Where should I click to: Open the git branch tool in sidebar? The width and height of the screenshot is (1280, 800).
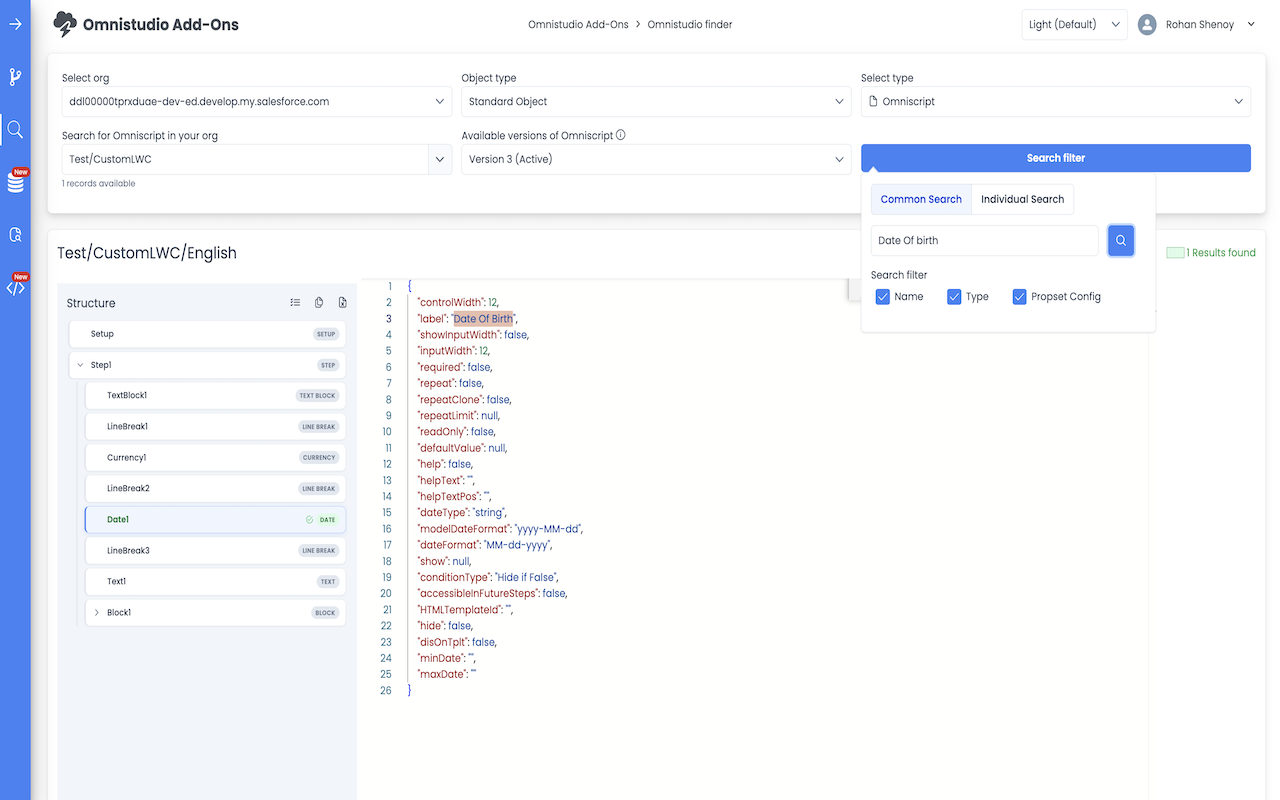pyautogui.click(x=15, y=77)
